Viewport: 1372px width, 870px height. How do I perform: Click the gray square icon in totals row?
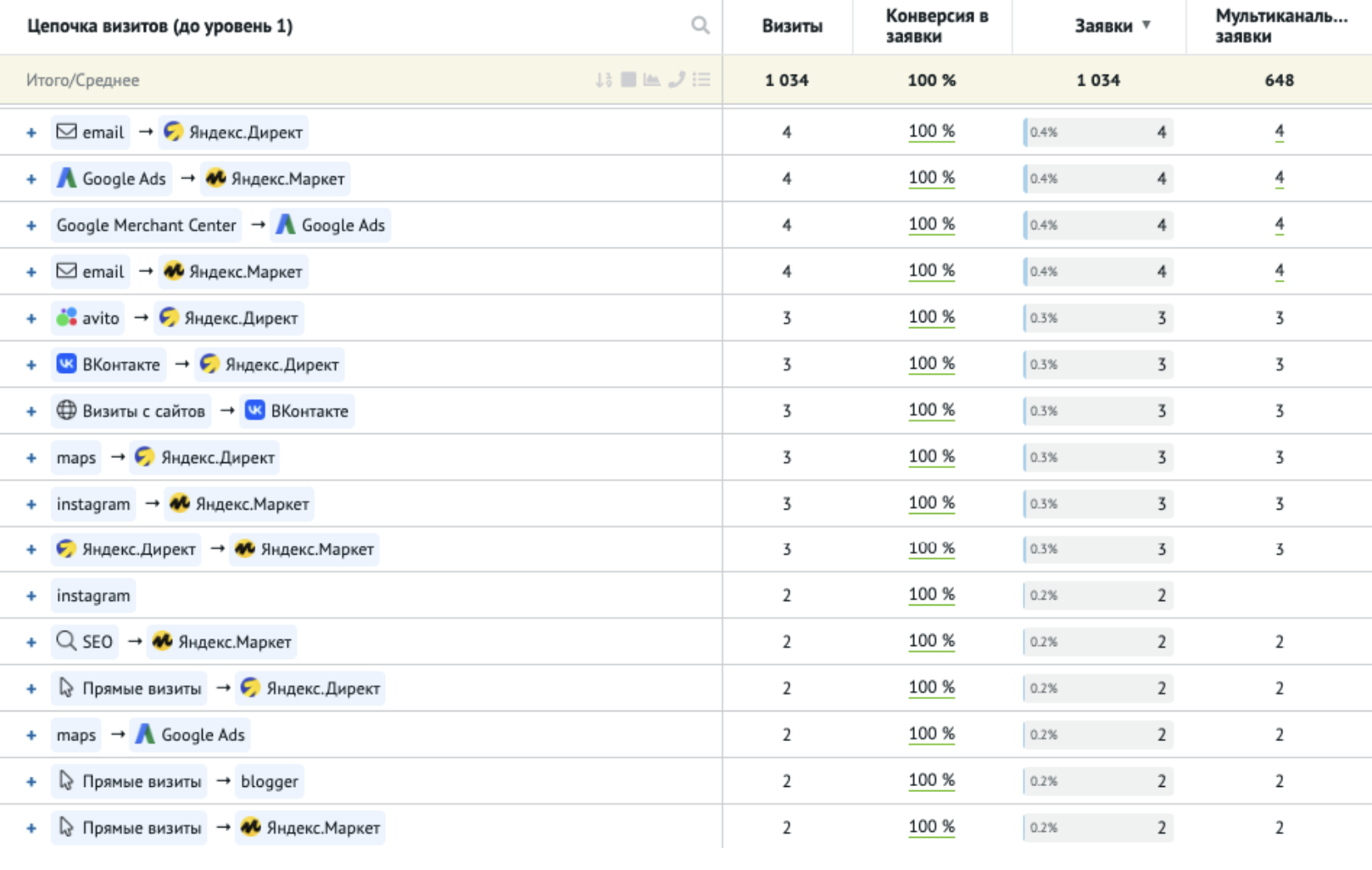(628, 80)
